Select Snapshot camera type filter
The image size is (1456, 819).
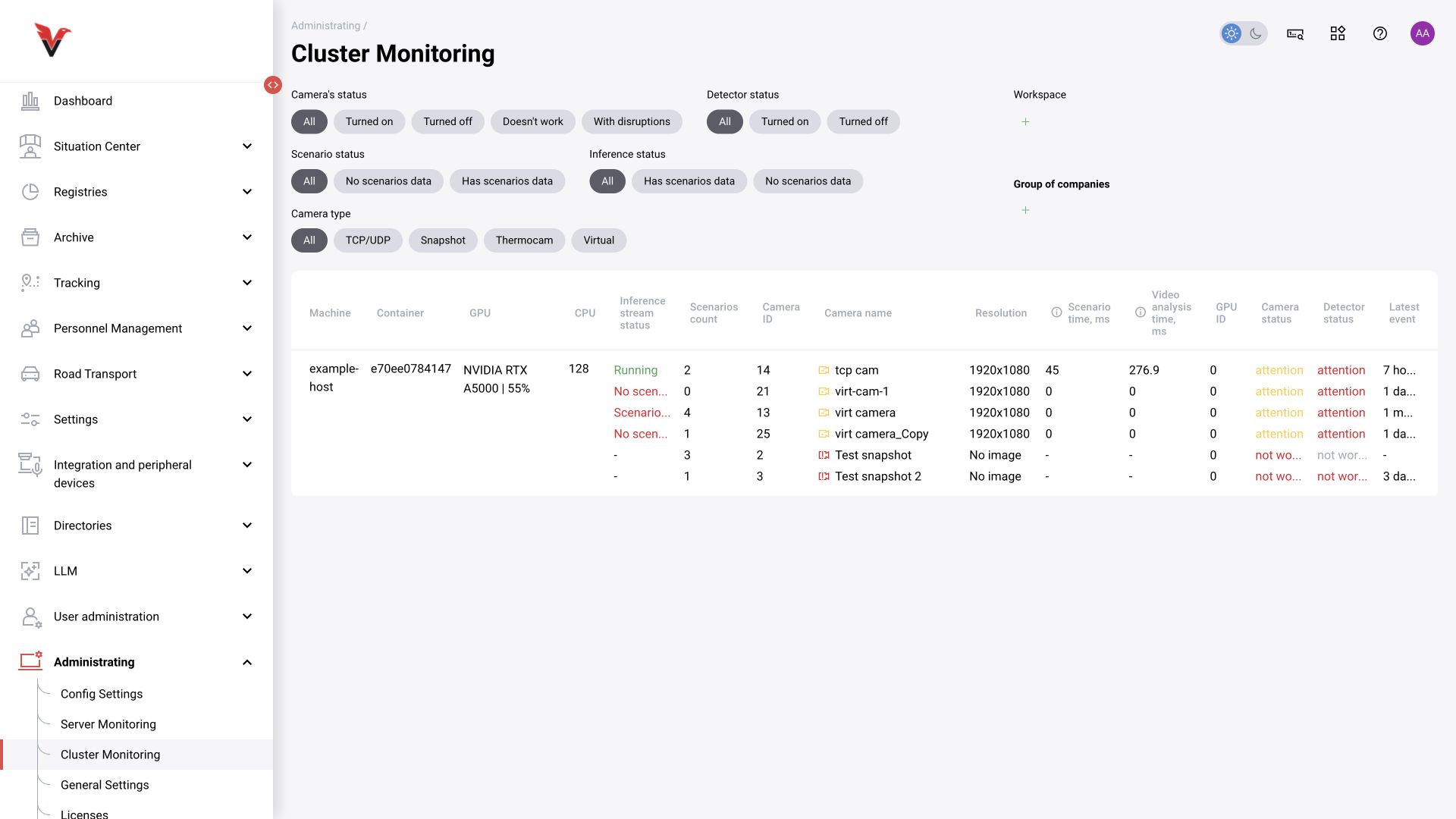tap(443, 240)
